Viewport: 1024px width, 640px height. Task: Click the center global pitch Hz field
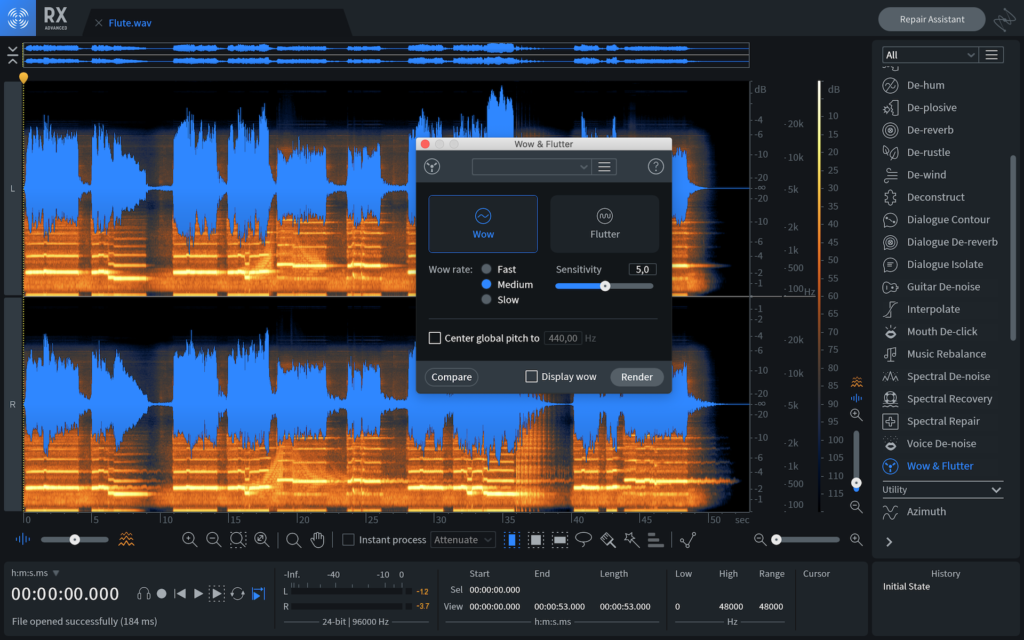(564, 338)
